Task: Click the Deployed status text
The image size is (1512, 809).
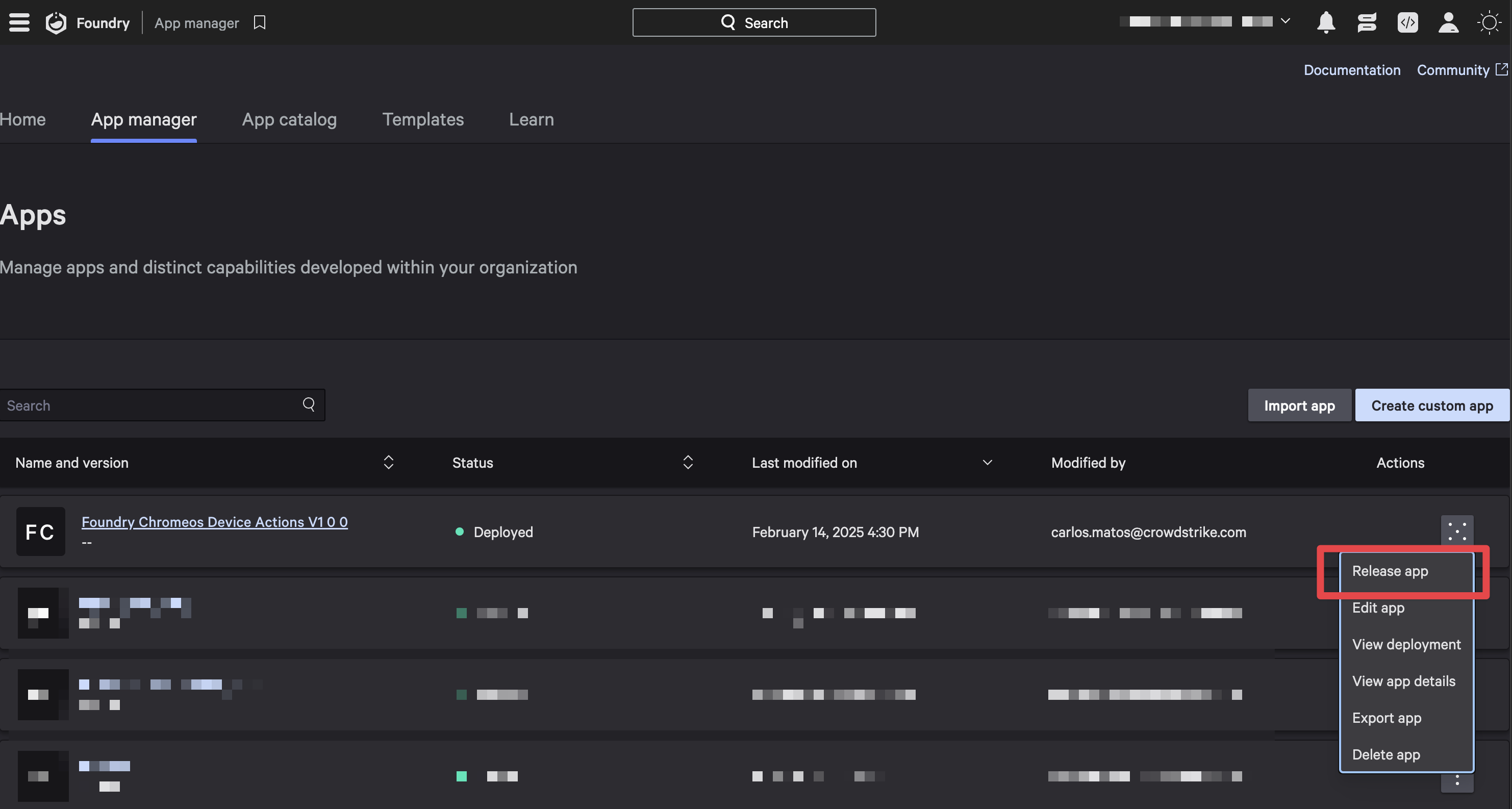Action: click(x=503, y=532)
